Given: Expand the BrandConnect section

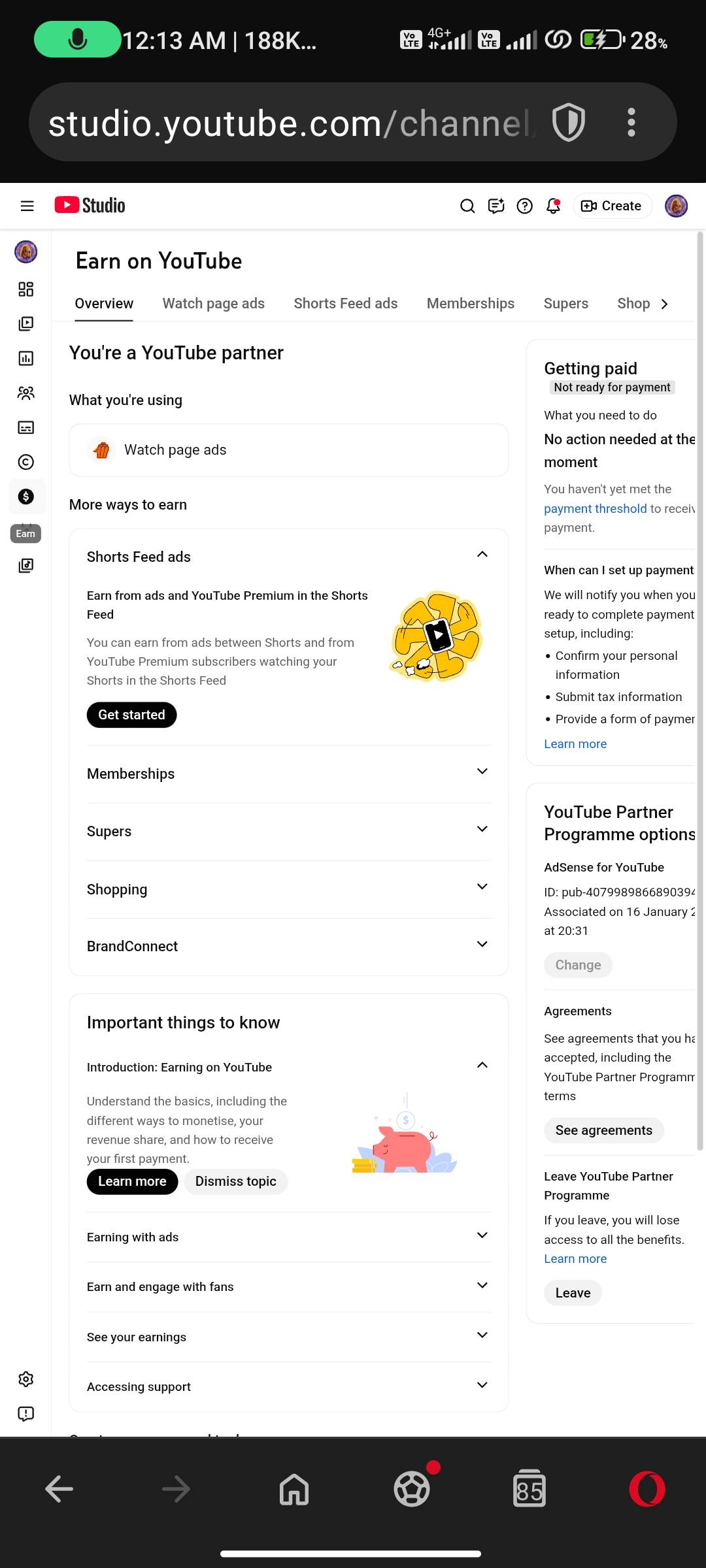Looking at the screenshot, I should [482, 944].
